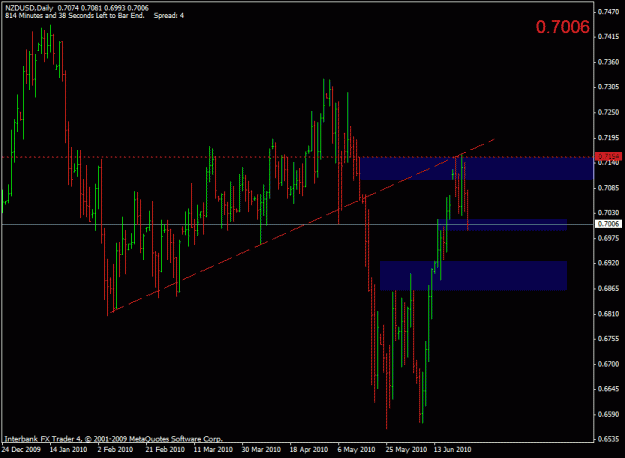Click the '25 May 2010' date label
The image size is (625, 458).
[x=406, y=450]
